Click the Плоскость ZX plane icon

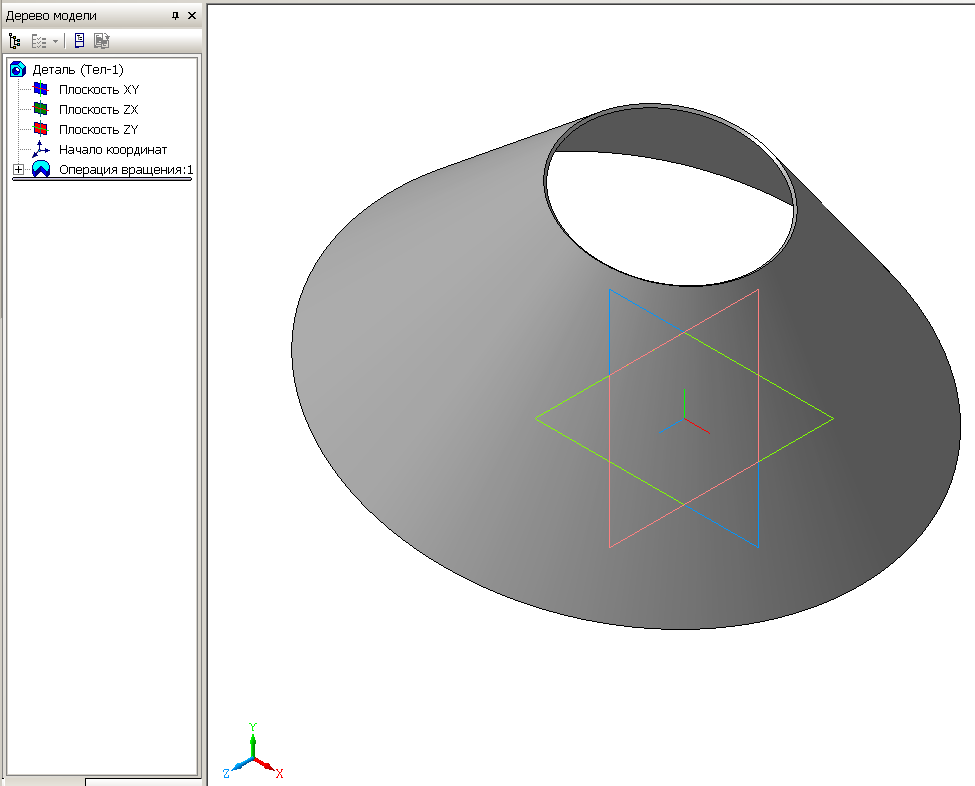[40, 109]
